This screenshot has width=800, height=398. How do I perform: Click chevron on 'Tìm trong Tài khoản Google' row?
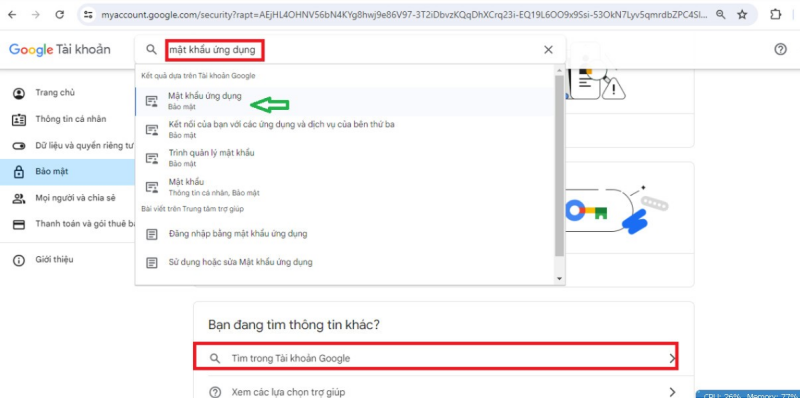tap(672, 359)
